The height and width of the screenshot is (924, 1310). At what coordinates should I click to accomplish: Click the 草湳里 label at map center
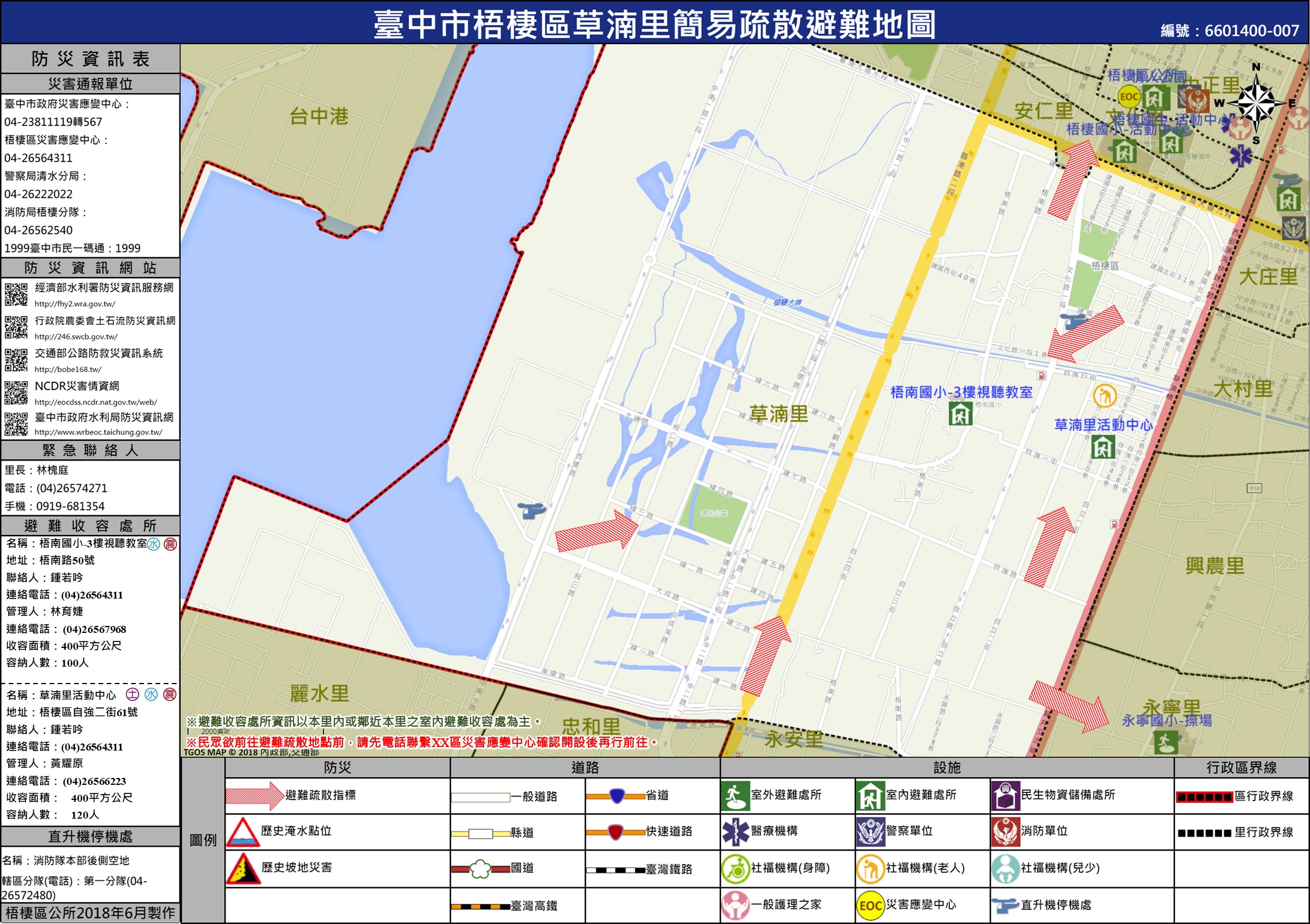778,414
